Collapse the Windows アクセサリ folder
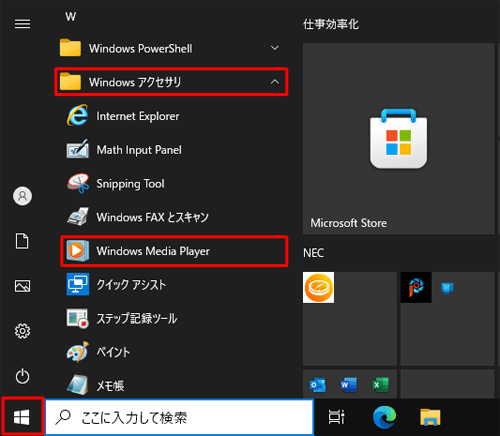The height and width of the screenshot is (436, 500). [171, 82]
